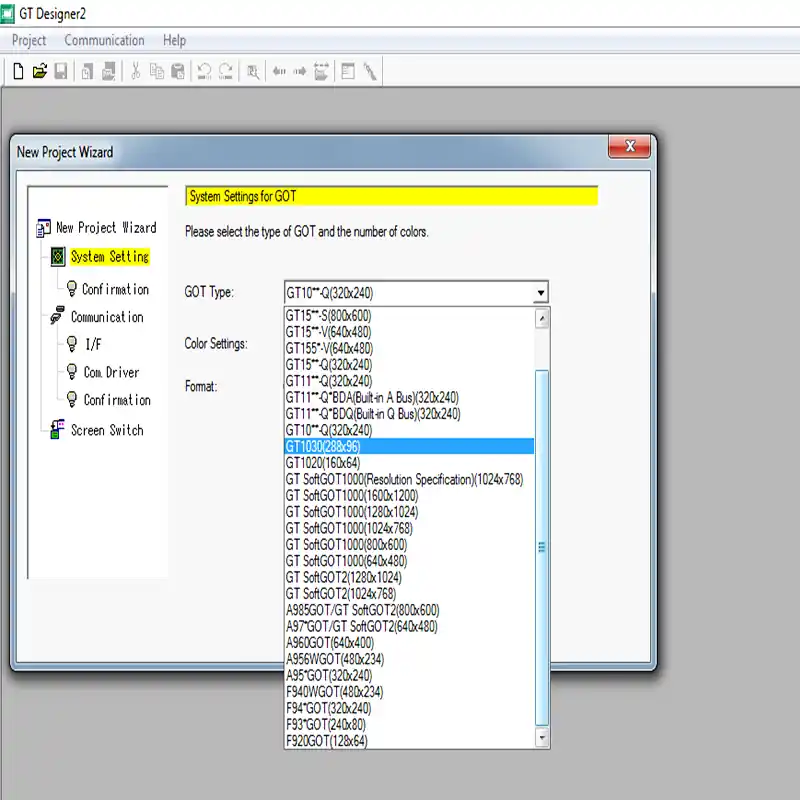Screen dimensions: 800x800
Task: Click the New project toolbar icon
Action: click(x=18, y=71)
